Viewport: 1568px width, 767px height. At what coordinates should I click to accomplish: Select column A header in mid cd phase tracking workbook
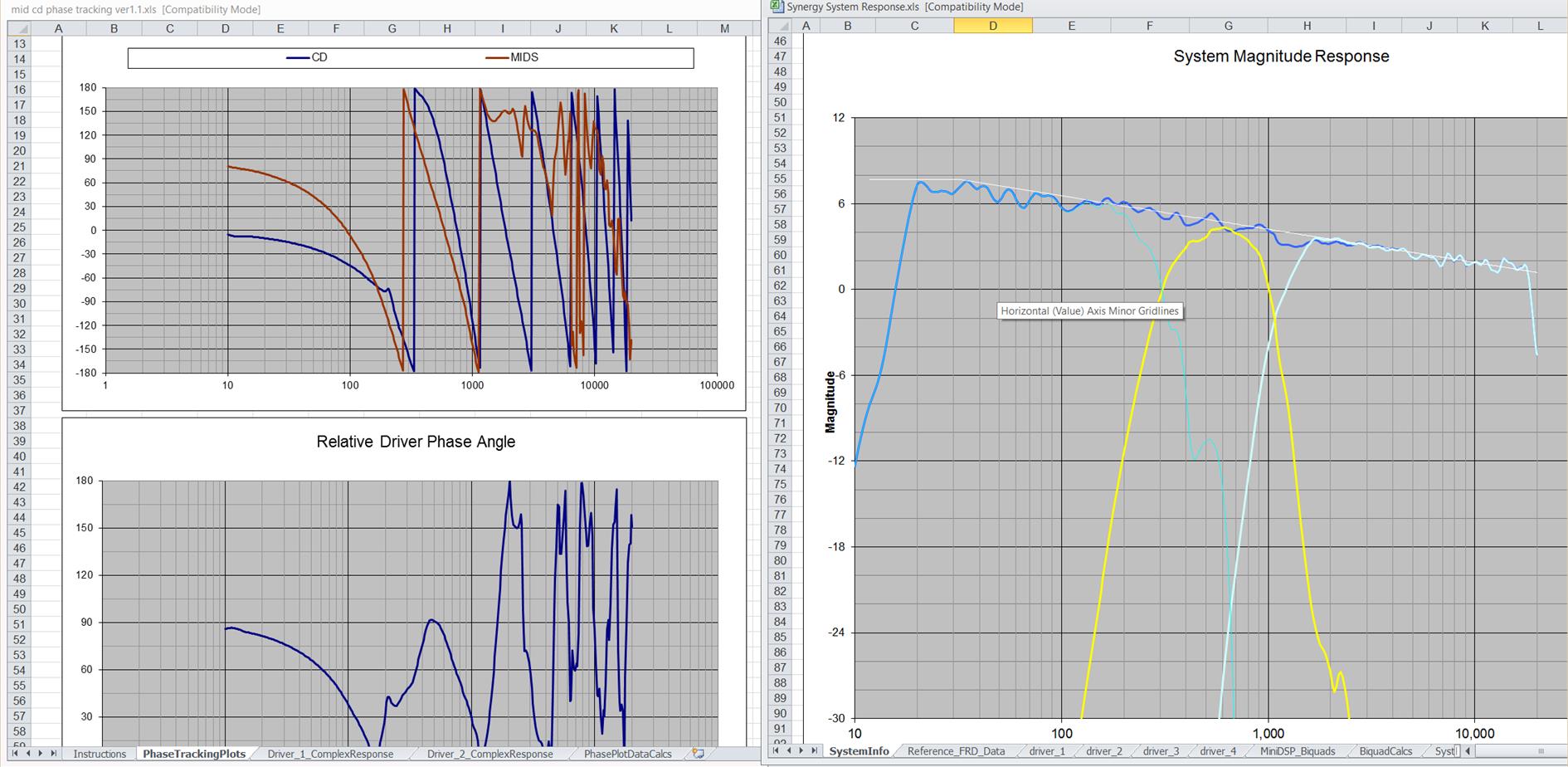point(58,28)
